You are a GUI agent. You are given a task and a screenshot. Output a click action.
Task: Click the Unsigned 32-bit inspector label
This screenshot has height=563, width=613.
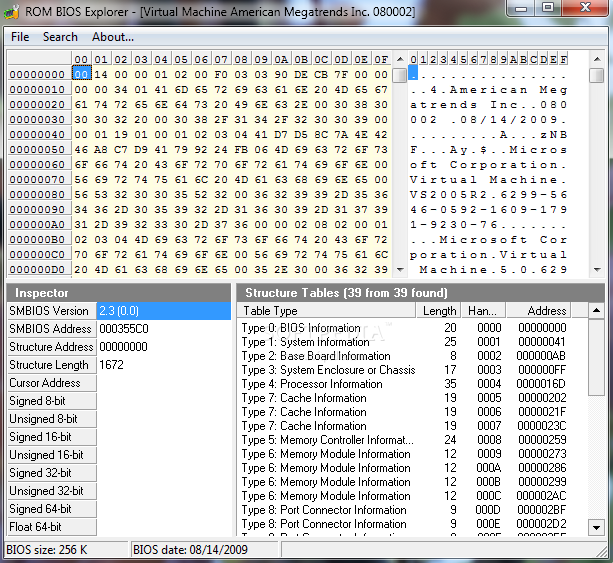[52, 491]
